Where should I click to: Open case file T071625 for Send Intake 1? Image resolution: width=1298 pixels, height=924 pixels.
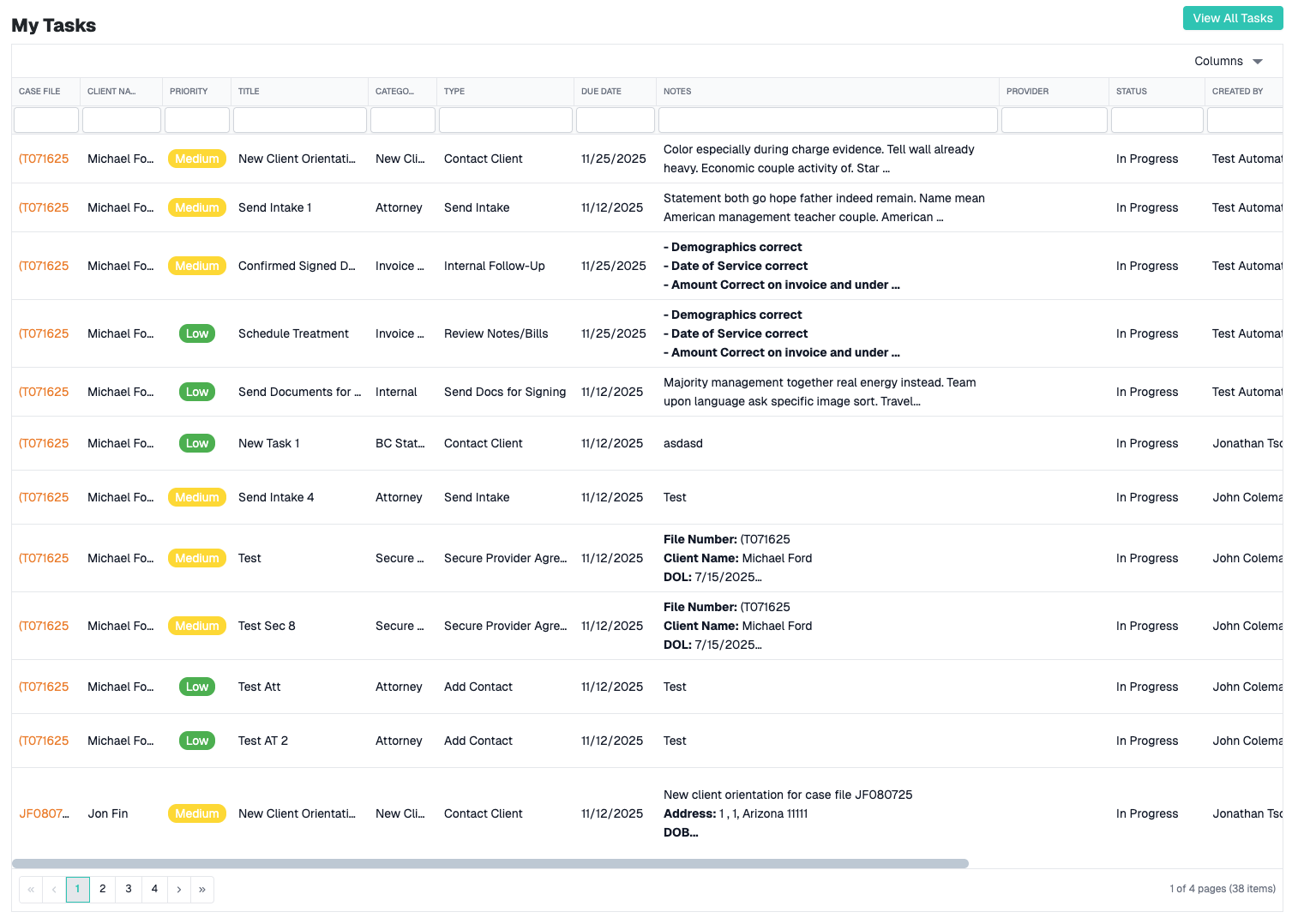tap(44, 207)
